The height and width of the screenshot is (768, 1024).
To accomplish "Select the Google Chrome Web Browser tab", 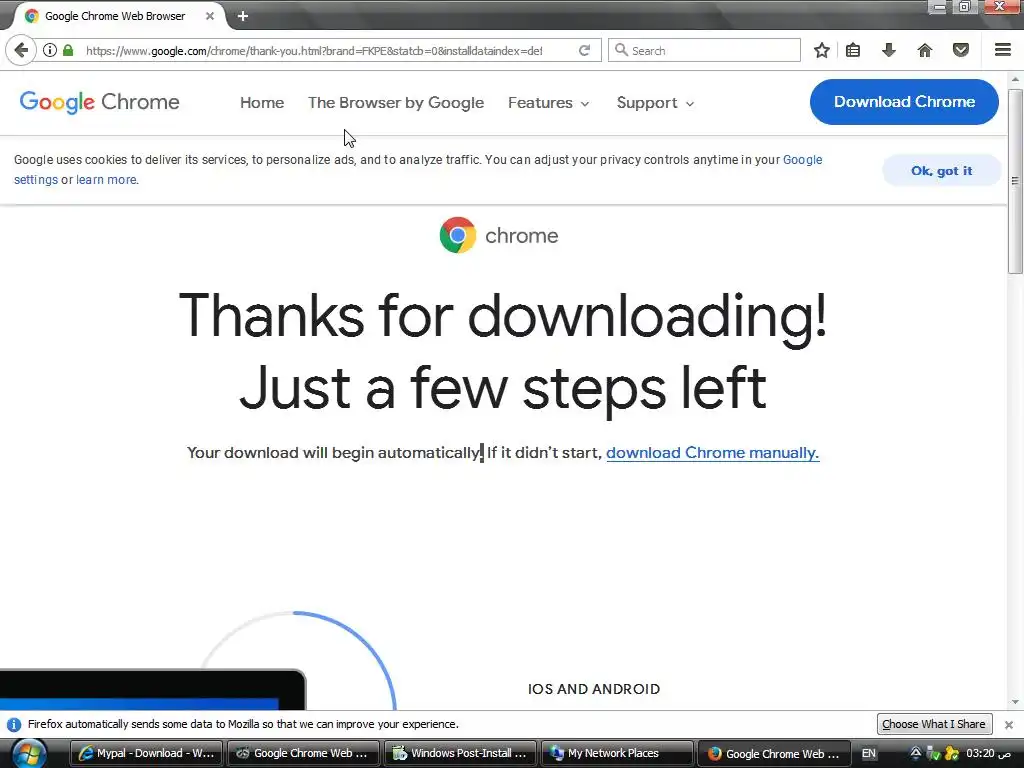I will click(x=116, y=16).
